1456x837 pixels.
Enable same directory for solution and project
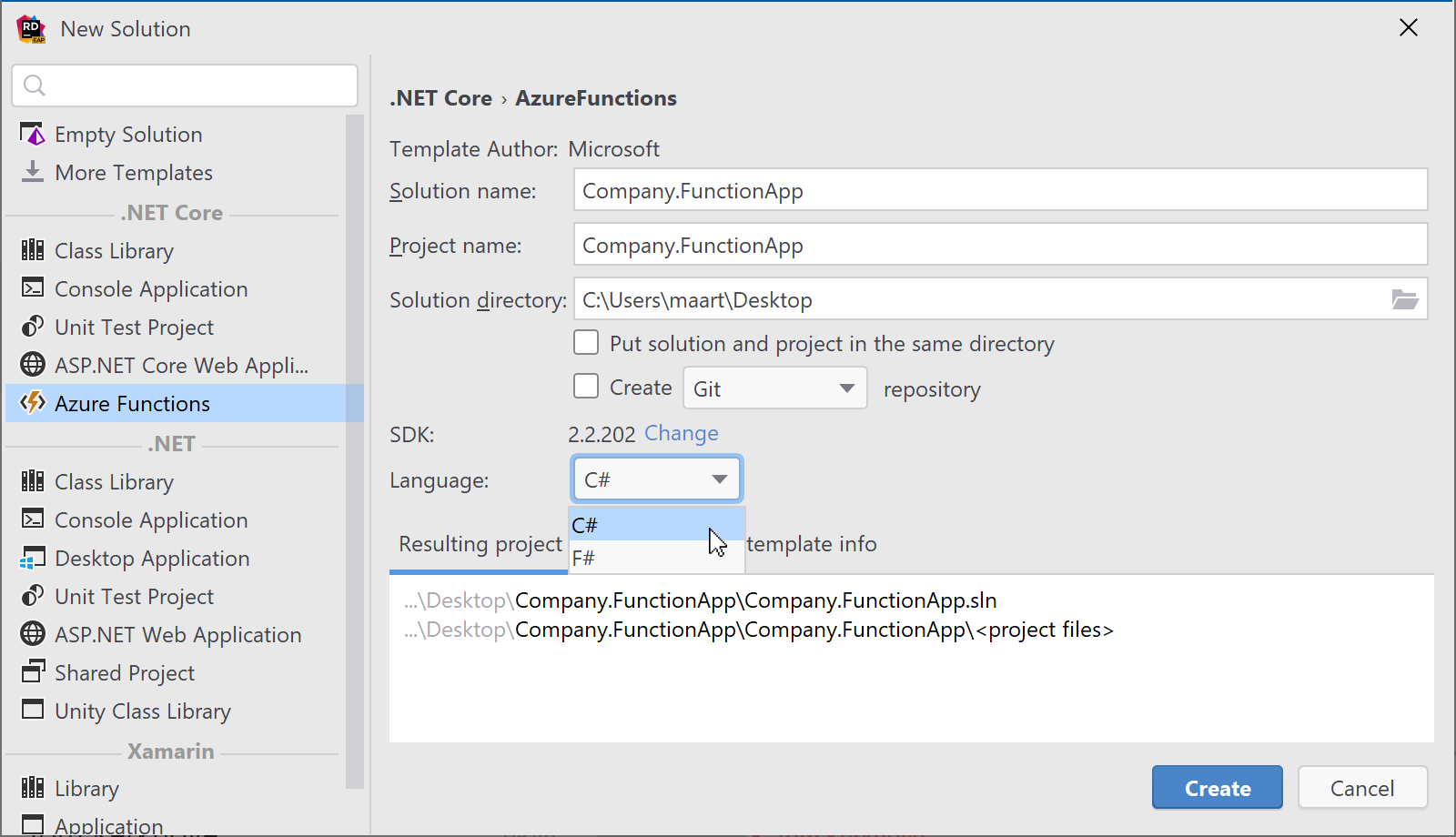(586, 343)
